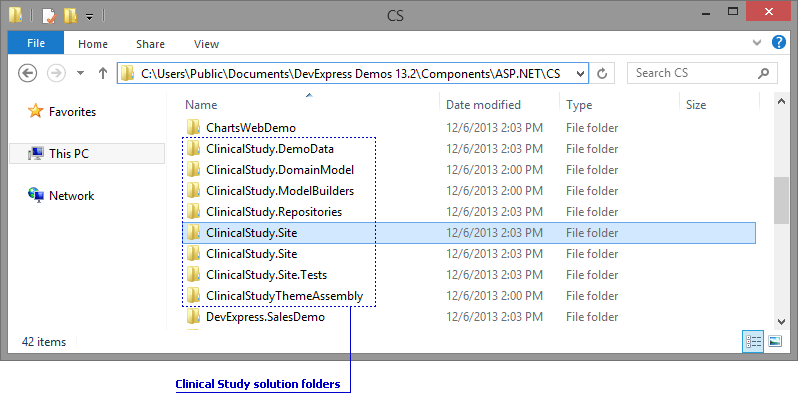Viewport: 798px width, 398px height.
Task: Go up one folder level
Action: pos(103,73)
